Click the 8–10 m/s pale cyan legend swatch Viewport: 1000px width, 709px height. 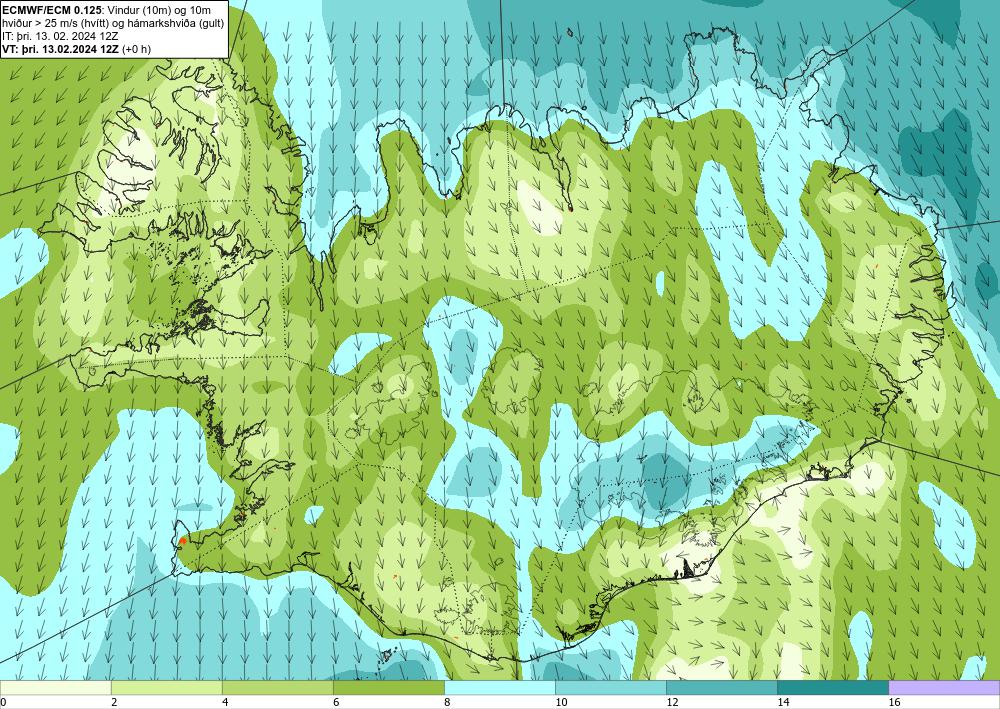500,687
